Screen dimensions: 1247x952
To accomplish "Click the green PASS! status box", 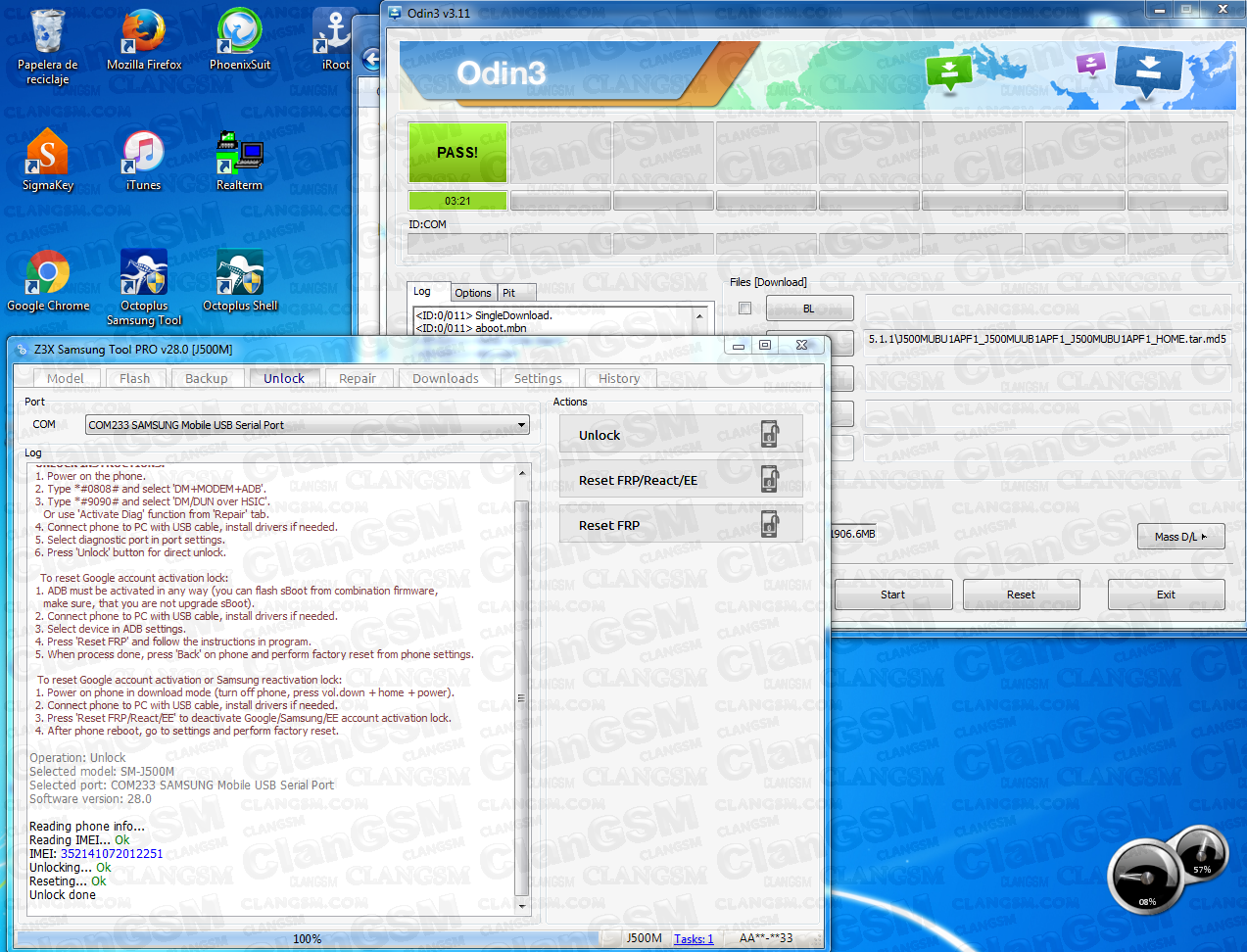I will pyautogui.click(x=457, y=152).
